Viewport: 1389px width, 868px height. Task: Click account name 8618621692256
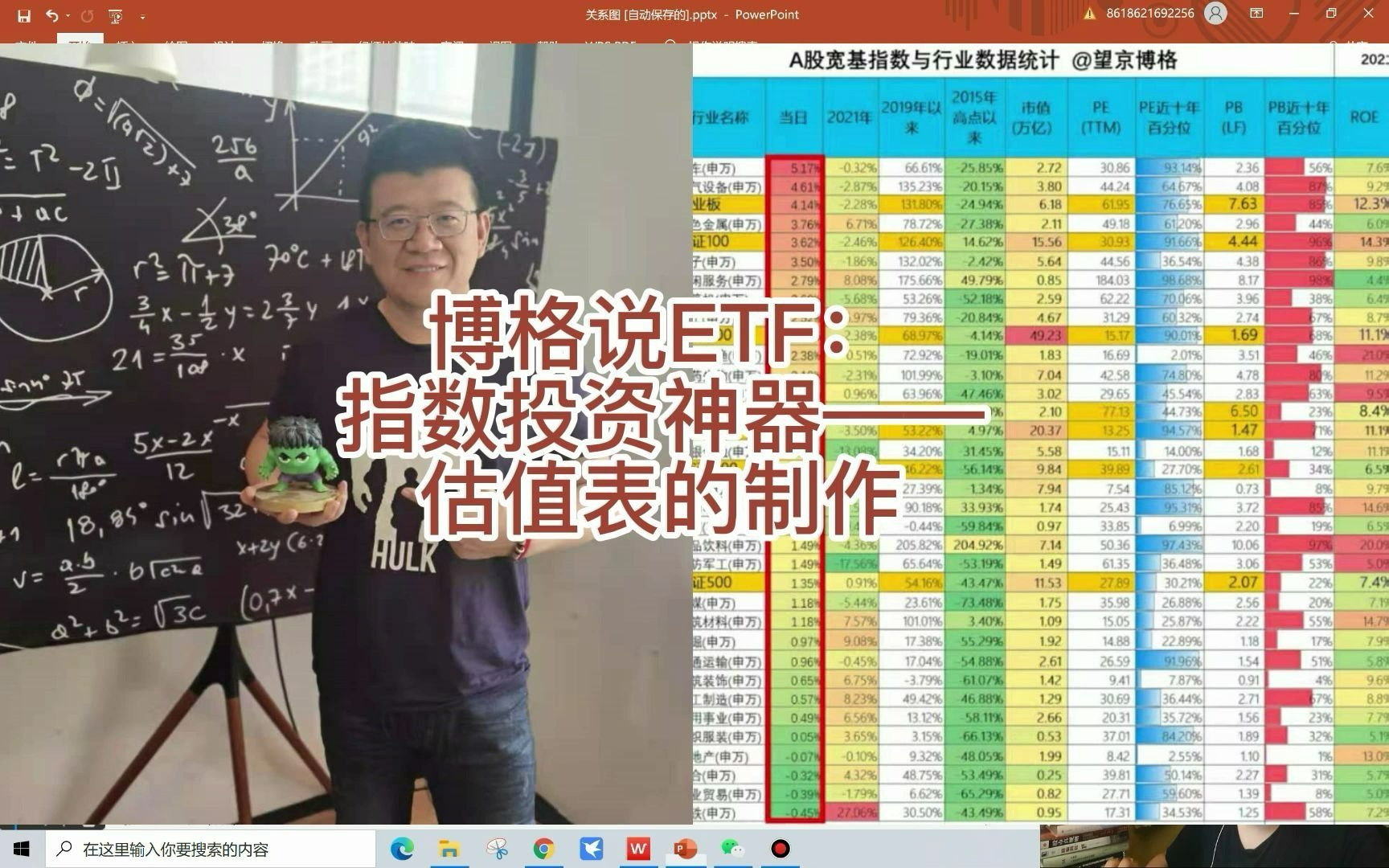pos(1149,14)
